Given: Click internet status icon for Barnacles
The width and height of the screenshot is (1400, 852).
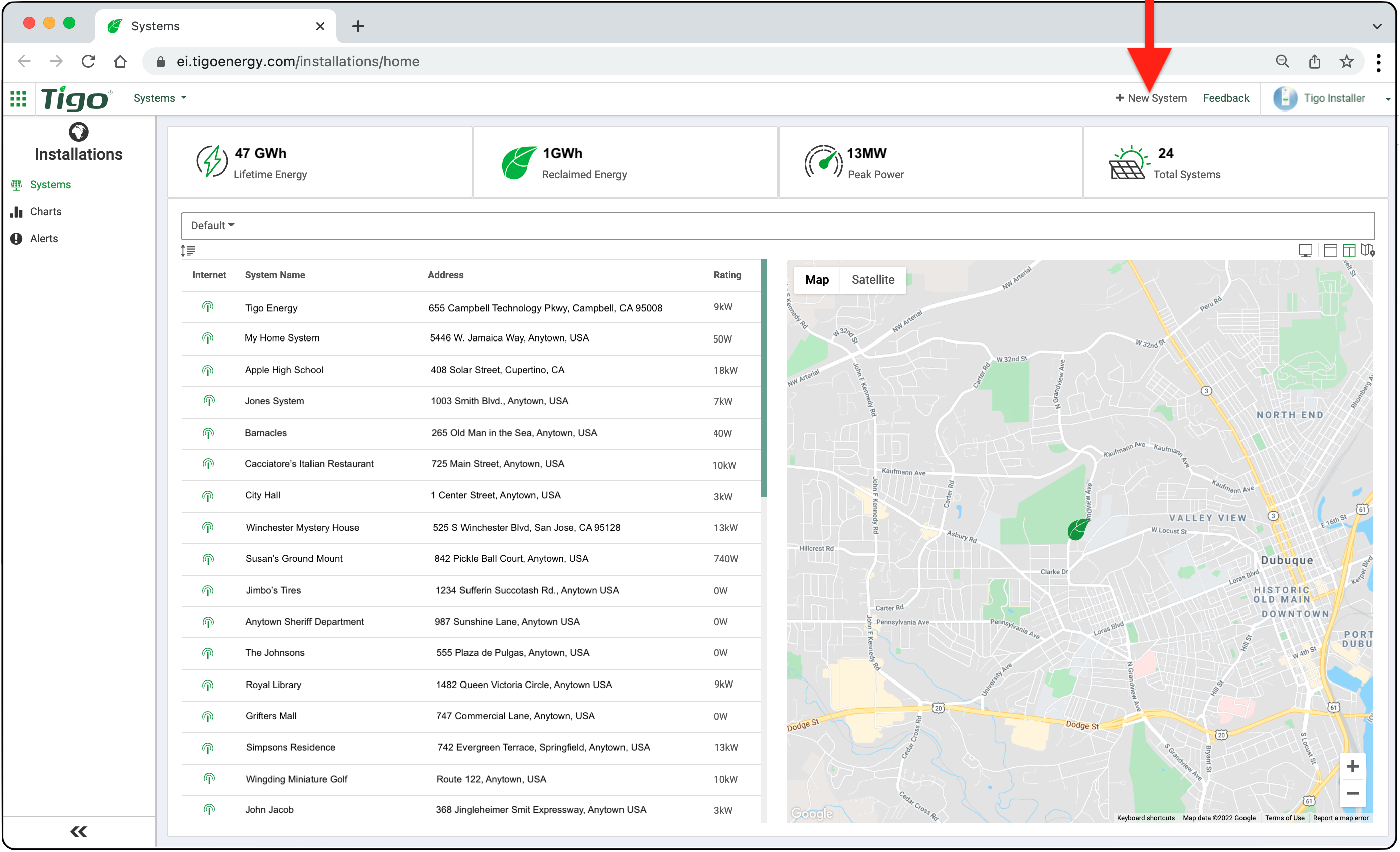Looking at the screenshot, I should pyautogui.click(x=208, y=433).
